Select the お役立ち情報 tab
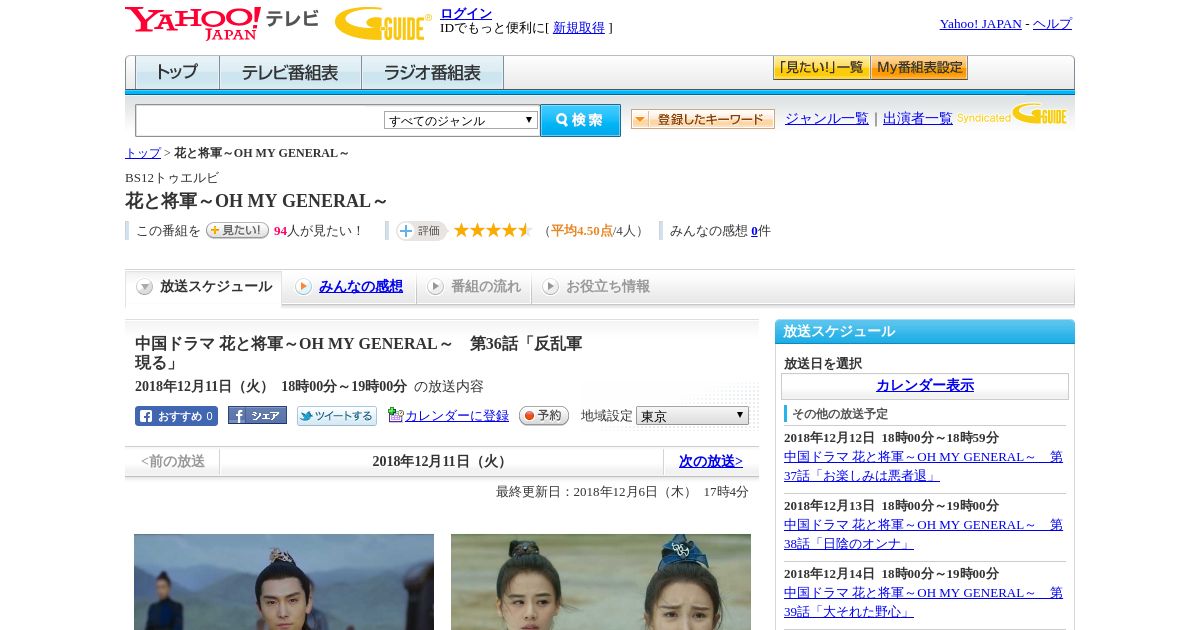1200x630 pixels. tap(596, 287)
